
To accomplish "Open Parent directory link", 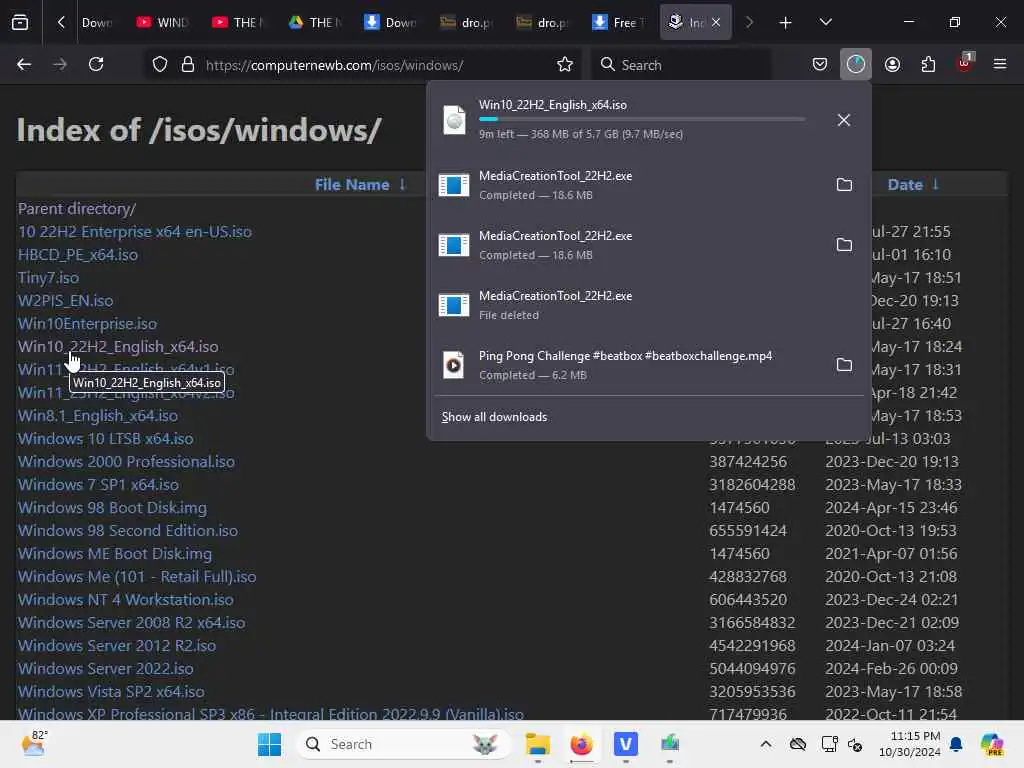I will 77,208.
